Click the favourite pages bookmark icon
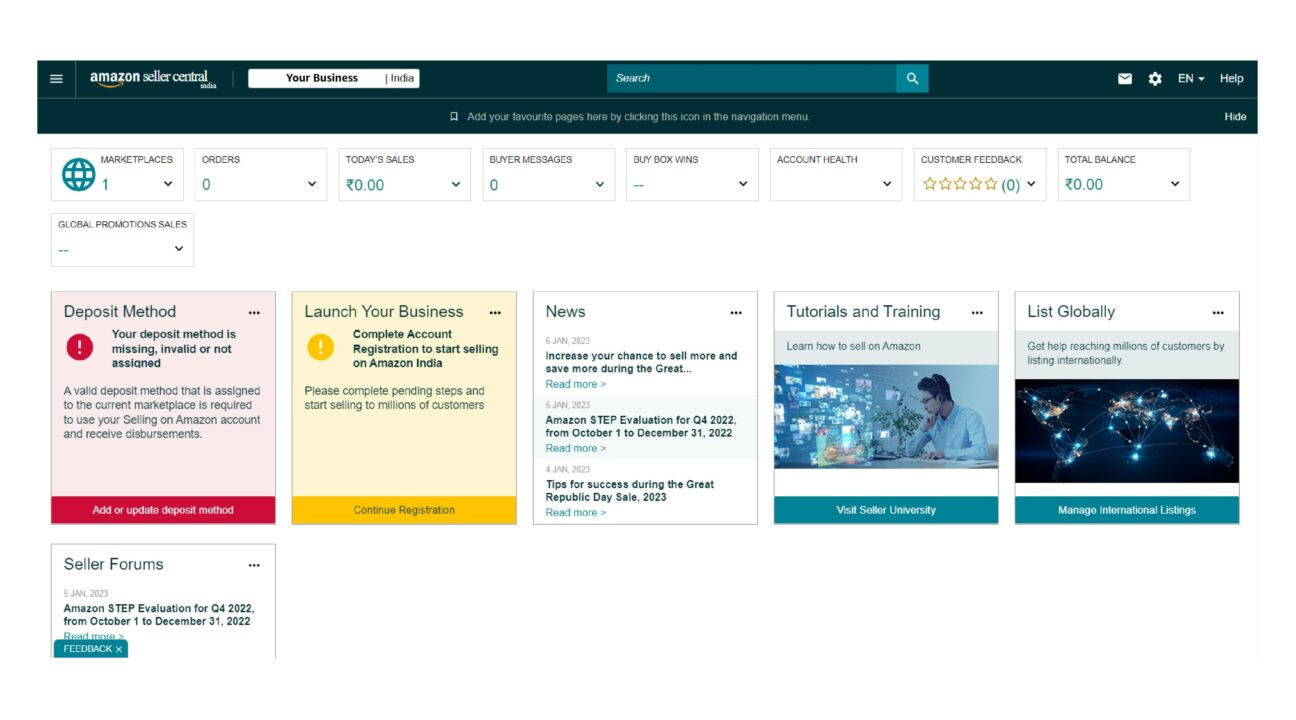 click(x=455, y=116)
